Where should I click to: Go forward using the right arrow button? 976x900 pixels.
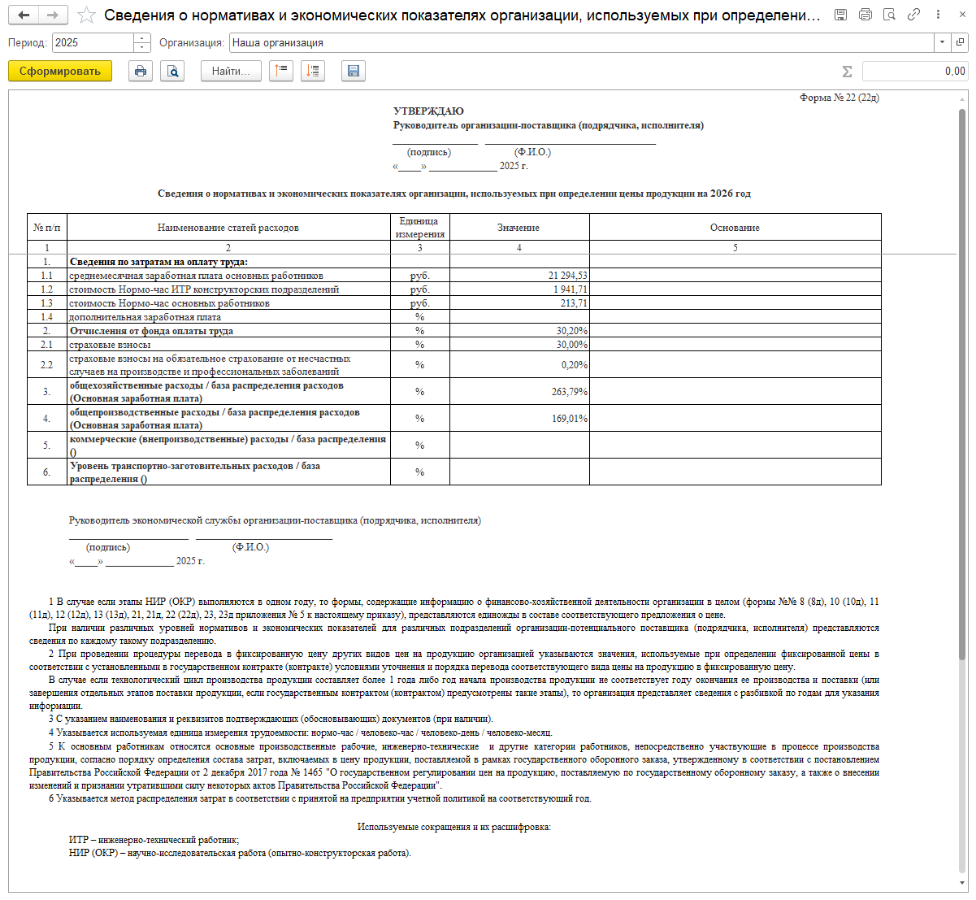[53, 15]
